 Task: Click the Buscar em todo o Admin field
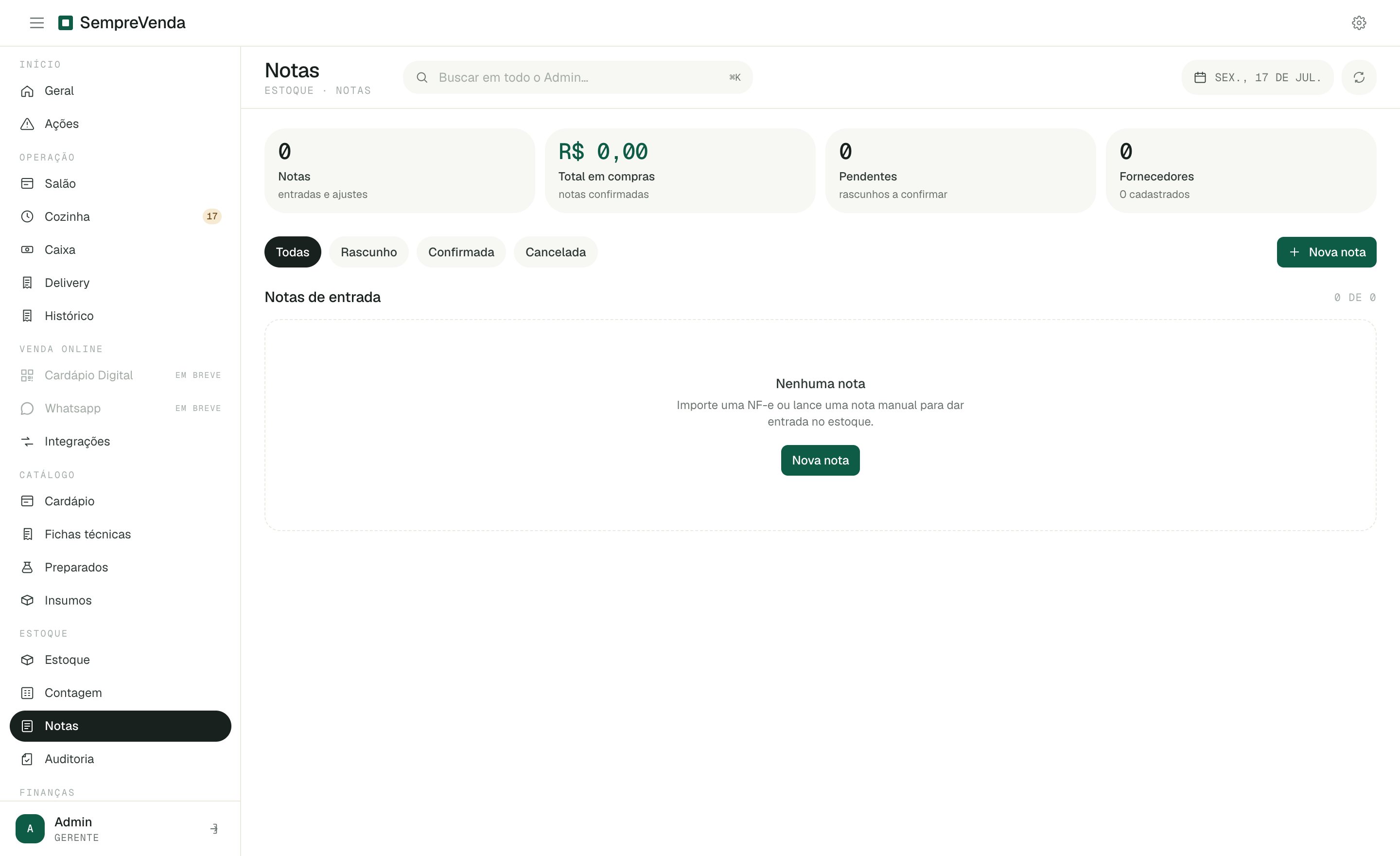(578, 77)
